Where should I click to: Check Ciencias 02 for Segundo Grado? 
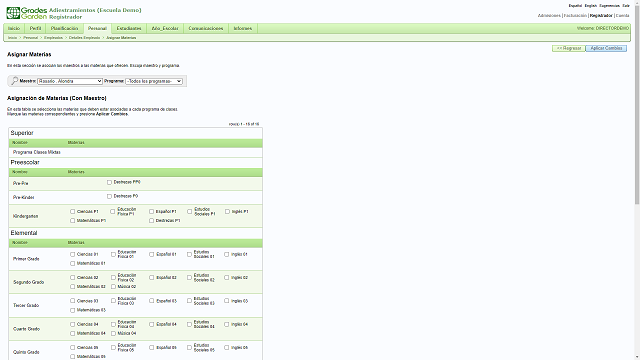[x=73, y=278]
